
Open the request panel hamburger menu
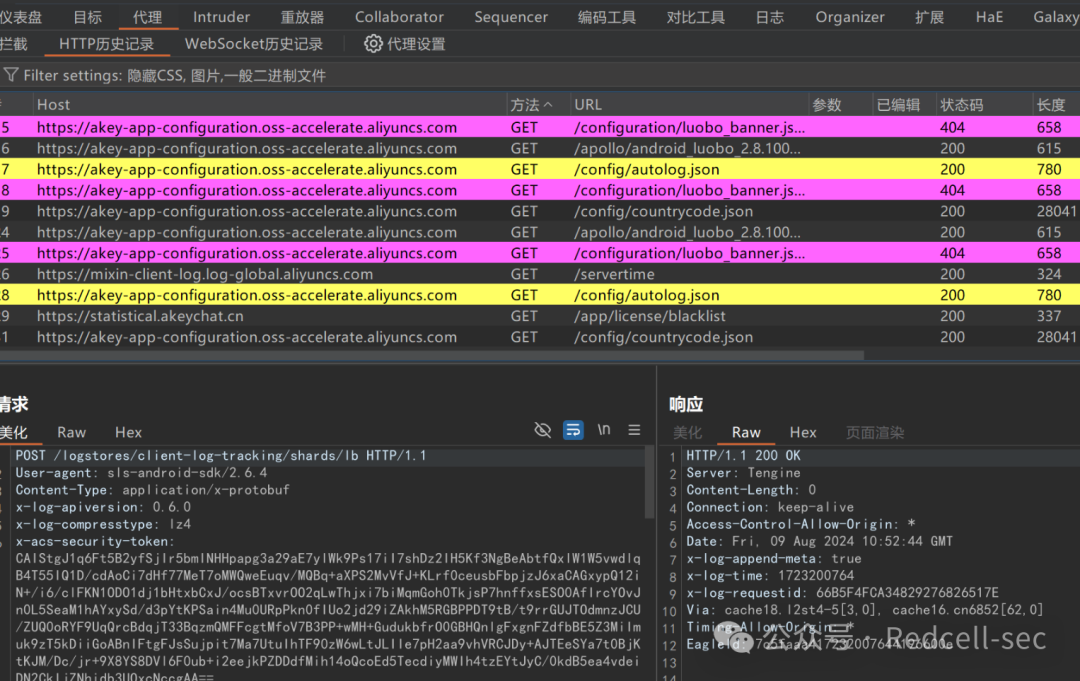tap(634, 430)
